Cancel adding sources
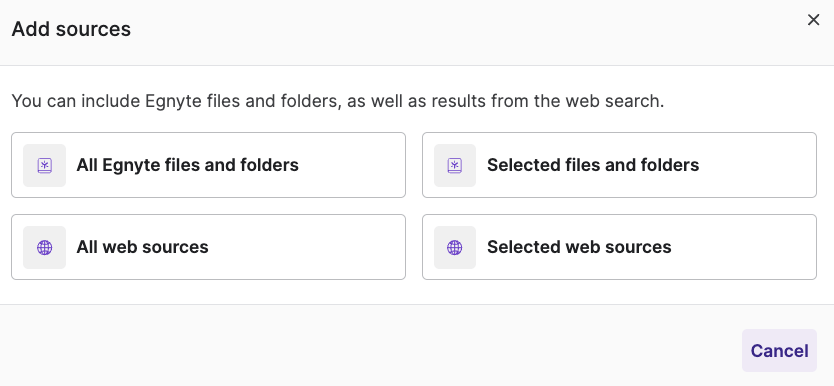The height and width of the screenshot is (386, 834). click(x=779, y=350)
